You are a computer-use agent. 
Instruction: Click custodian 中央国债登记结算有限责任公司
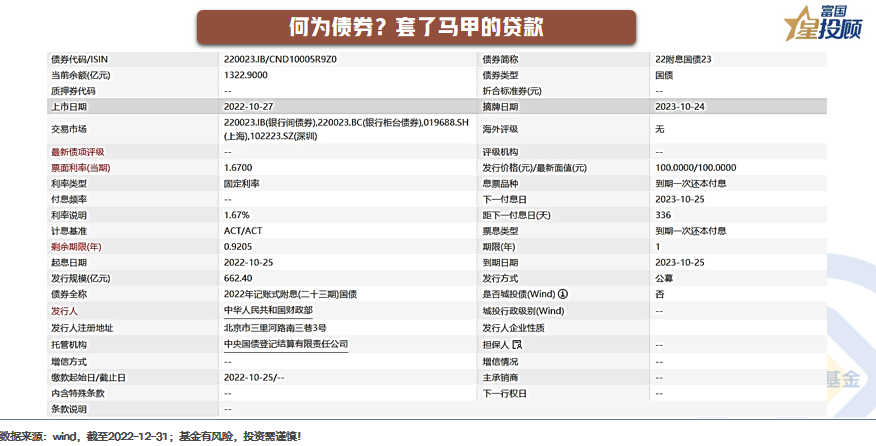pyautogui.click(x=286, y=344)
